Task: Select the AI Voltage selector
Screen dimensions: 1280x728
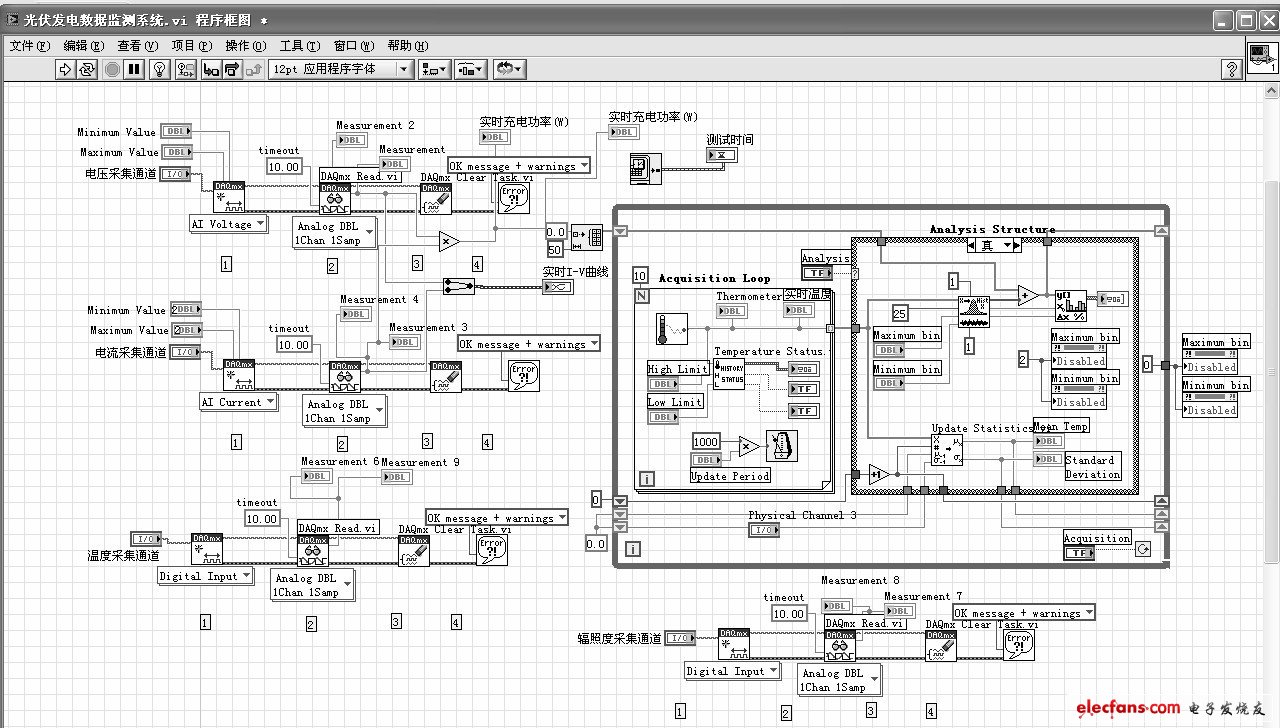Action: pyautogui.click(x=229, y=224)
